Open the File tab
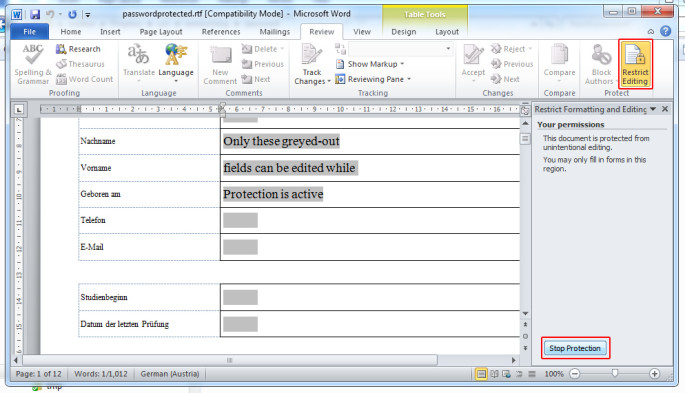 coord(30,31)
